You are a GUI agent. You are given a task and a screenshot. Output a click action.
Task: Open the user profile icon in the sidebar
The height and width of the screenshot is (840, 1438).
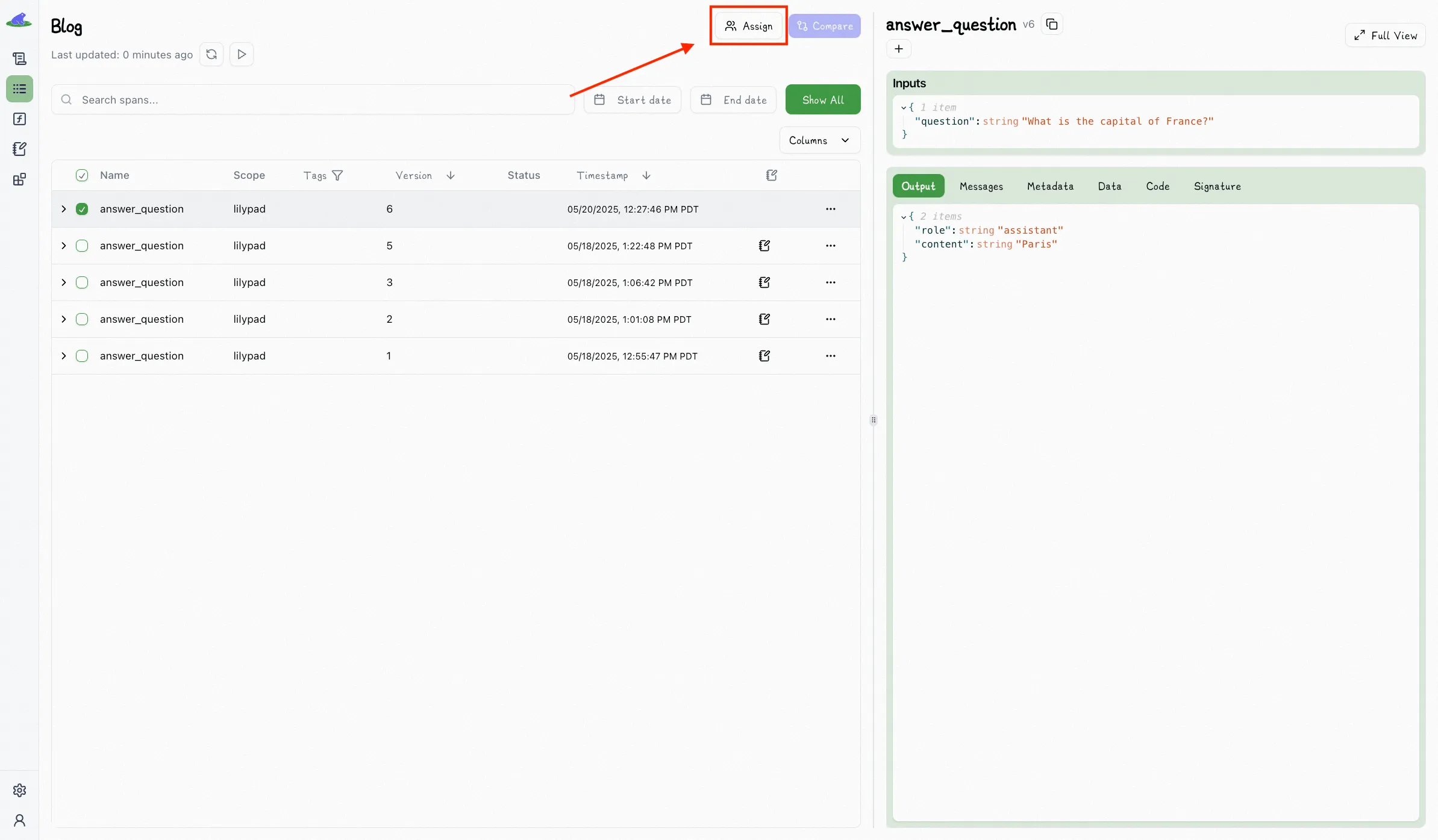19,820
